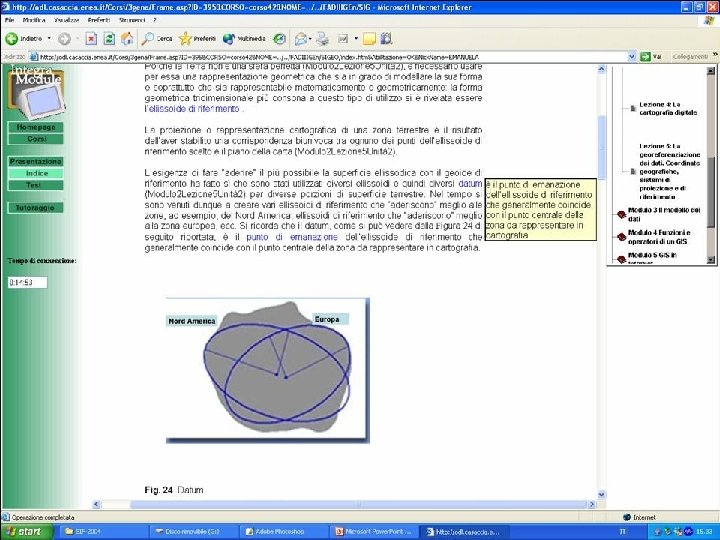Screen dimensions: 720x540
Task: Click the content pane scroll up arrow
Action: pos(602,69)
